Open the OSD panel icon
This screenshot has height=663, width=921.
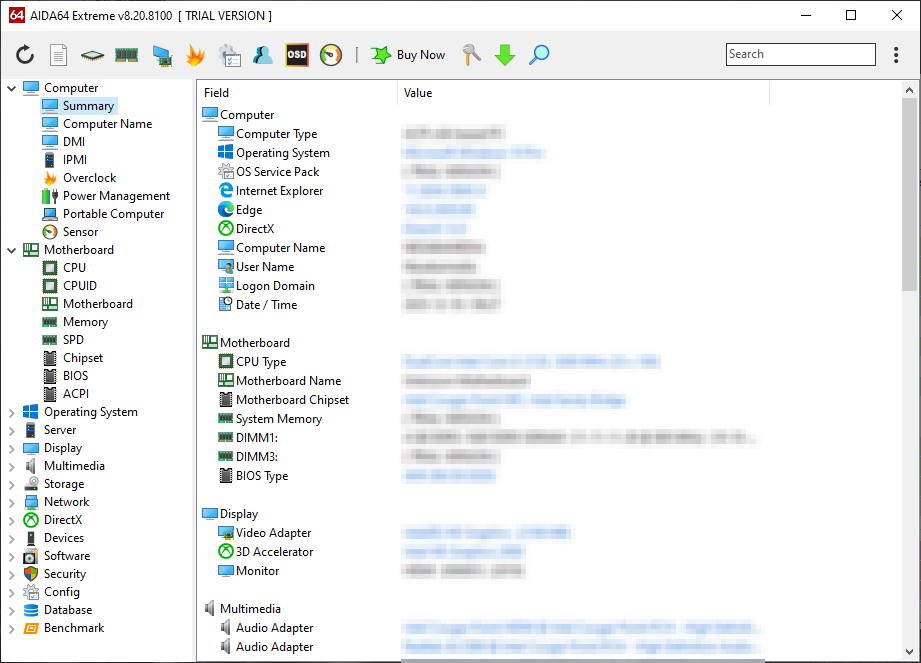[x=297, y=55]
